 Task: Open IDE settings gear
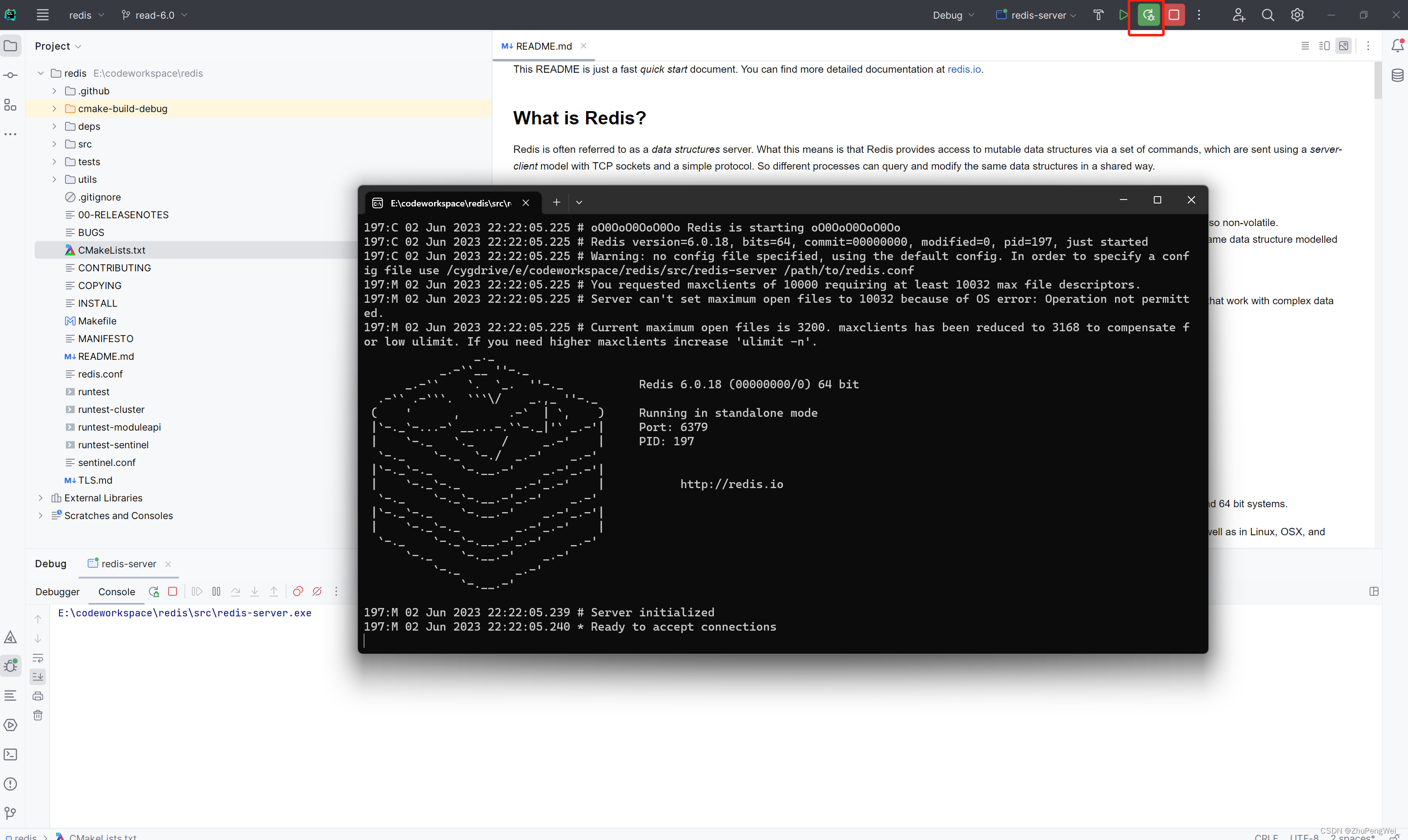tap(1297, 15)
